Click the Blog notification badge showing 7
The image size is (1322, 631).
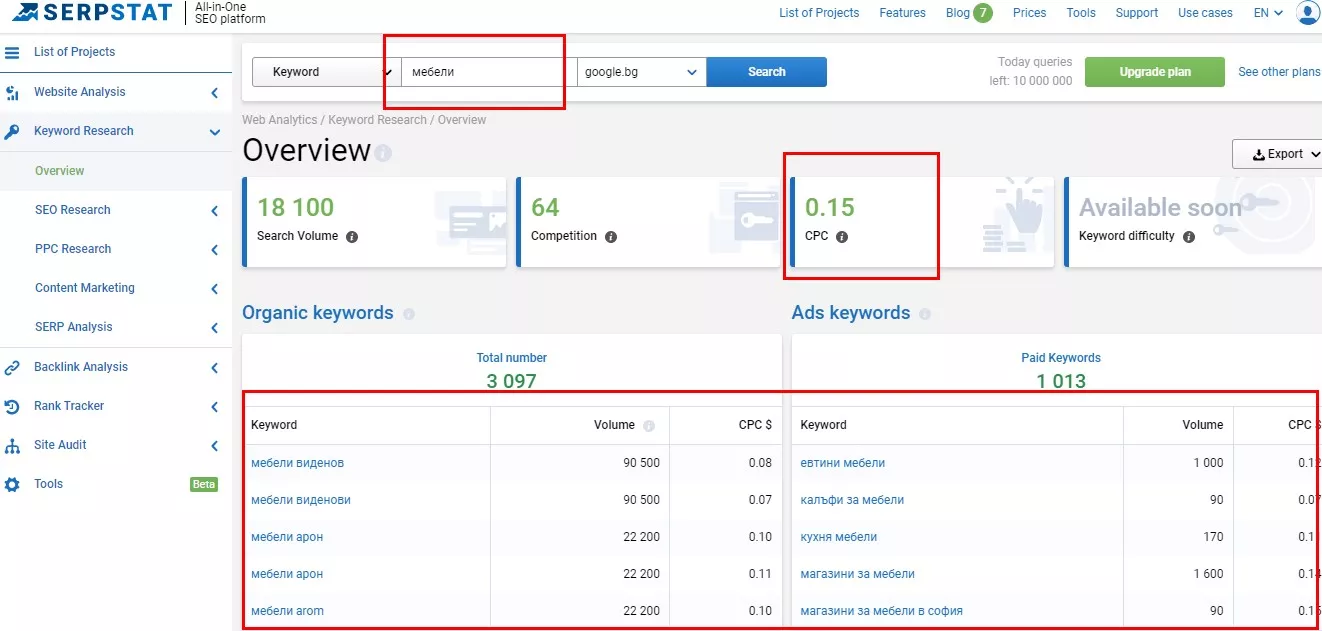(x=983, y=13)
